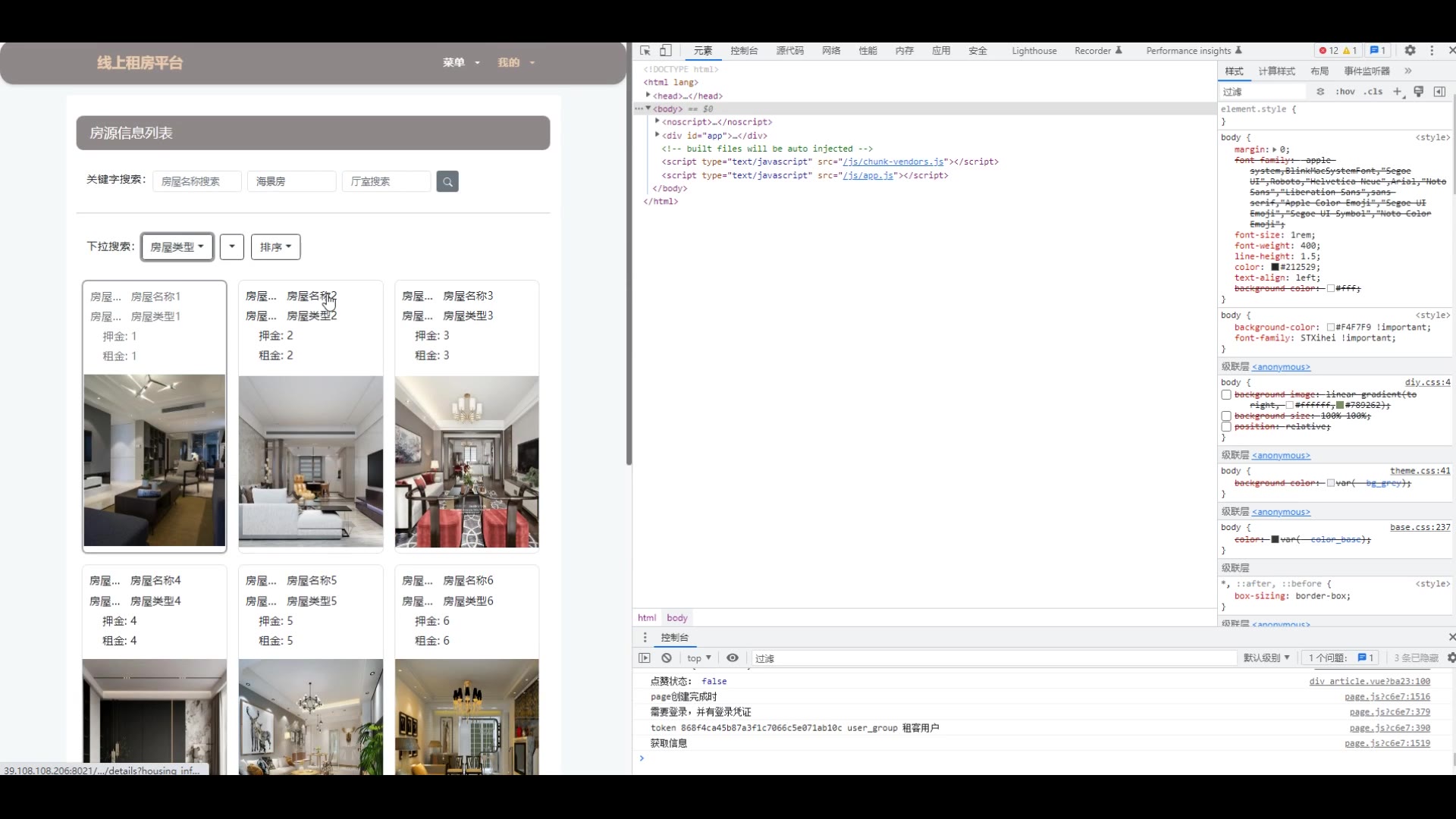Open the 排序 sort dropdown
The width and height of the screenshot is (1456, 819).
[276, 247]
